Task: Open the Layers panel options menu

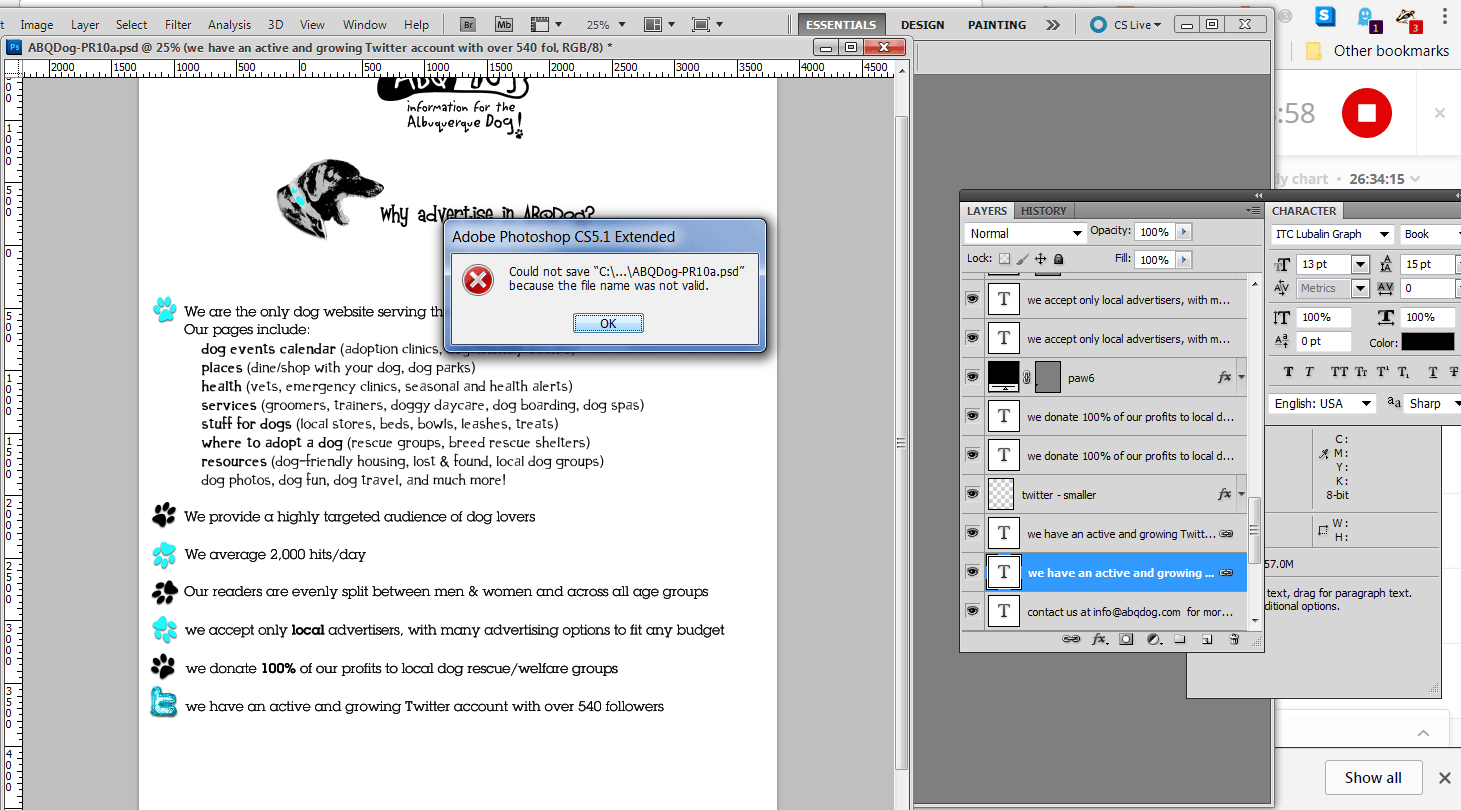Action: pyautogui.click(x=1254, y=211)
